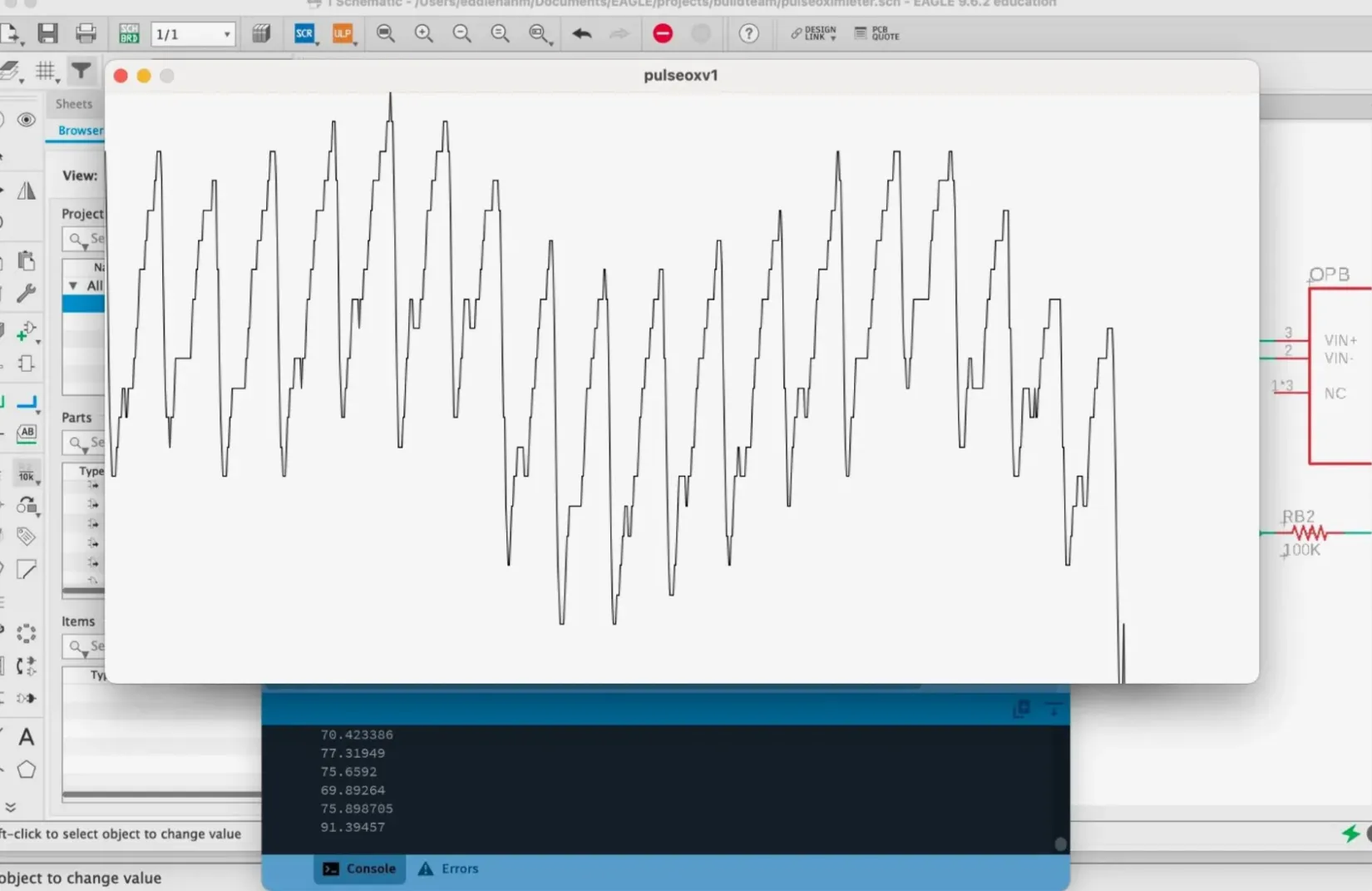Image resolution: width=1372 pixels, height=891 pixels.
Task: Switch to the Browser tab
Action: coord(80,131)
